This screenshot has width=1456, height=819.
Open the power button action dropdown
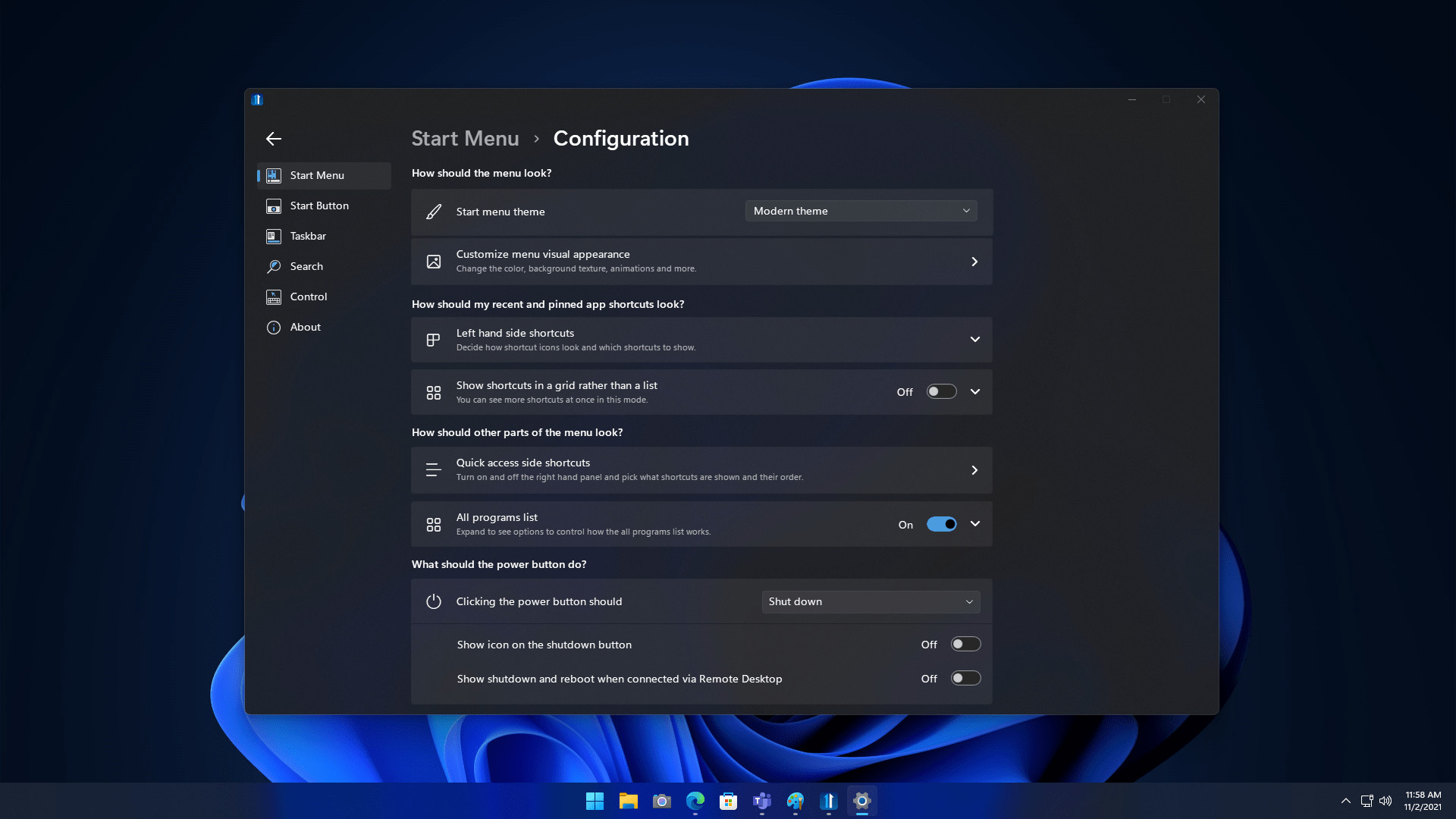(870, 600)
